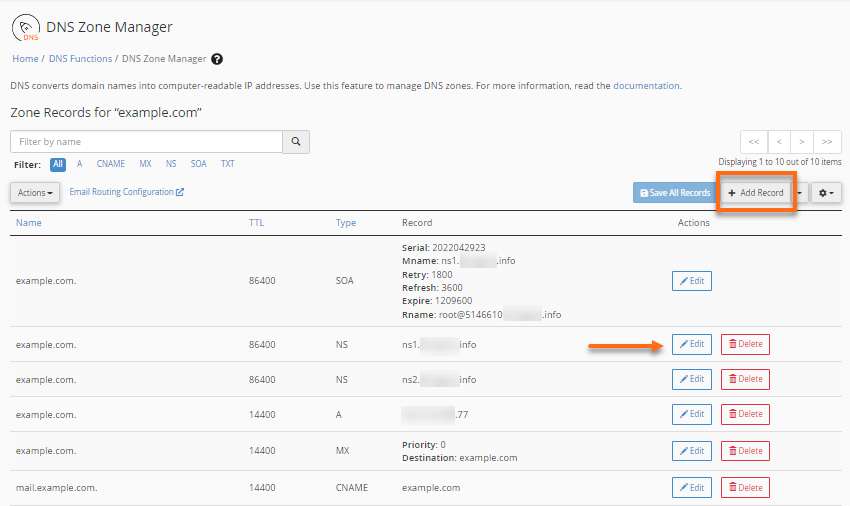This screenshot has width=850, height=506.
Task: Click in the Filter by name field
Action: [x=146, y=142]
